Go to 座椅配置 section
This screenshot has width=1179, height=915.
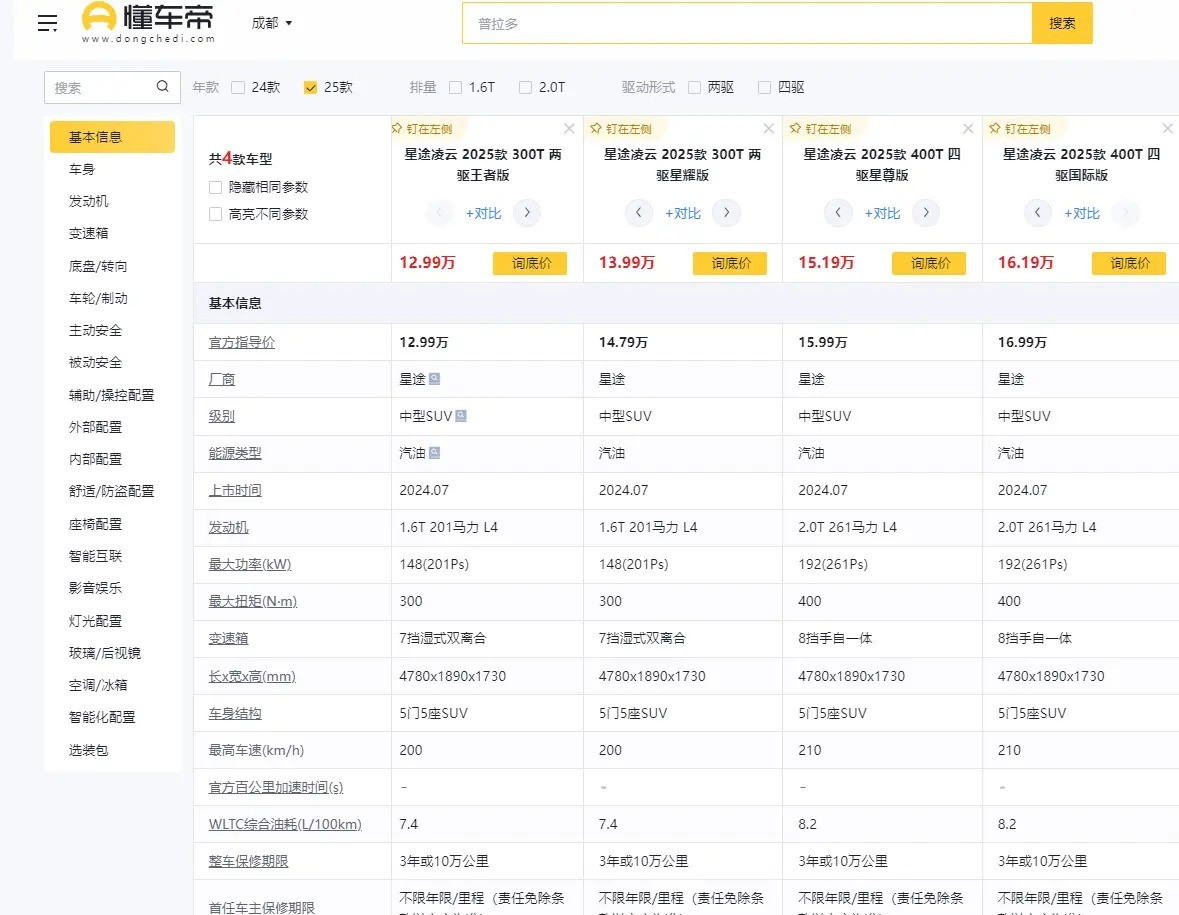[x=95, y=524]
